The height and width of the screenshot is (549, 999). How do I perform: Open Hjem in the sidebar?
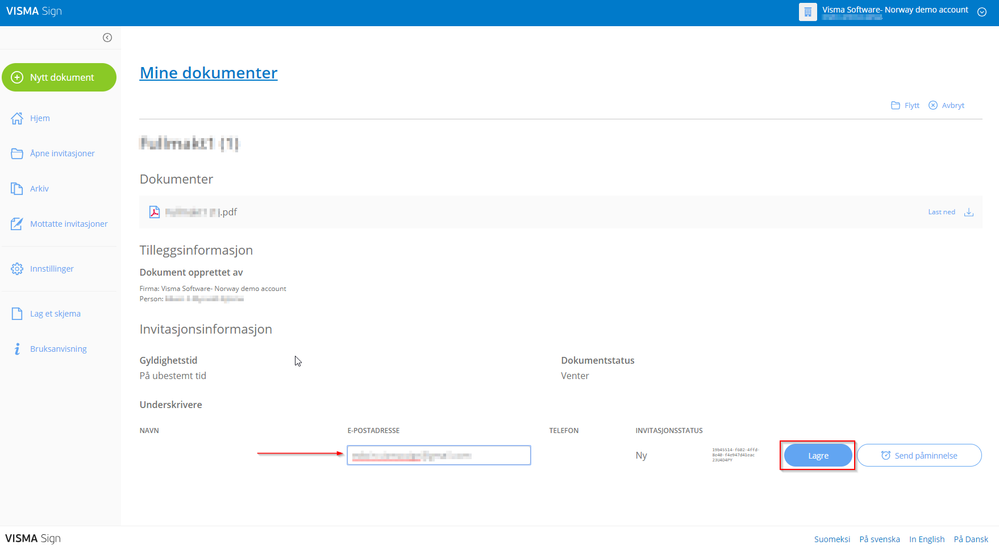coord(40,118)
